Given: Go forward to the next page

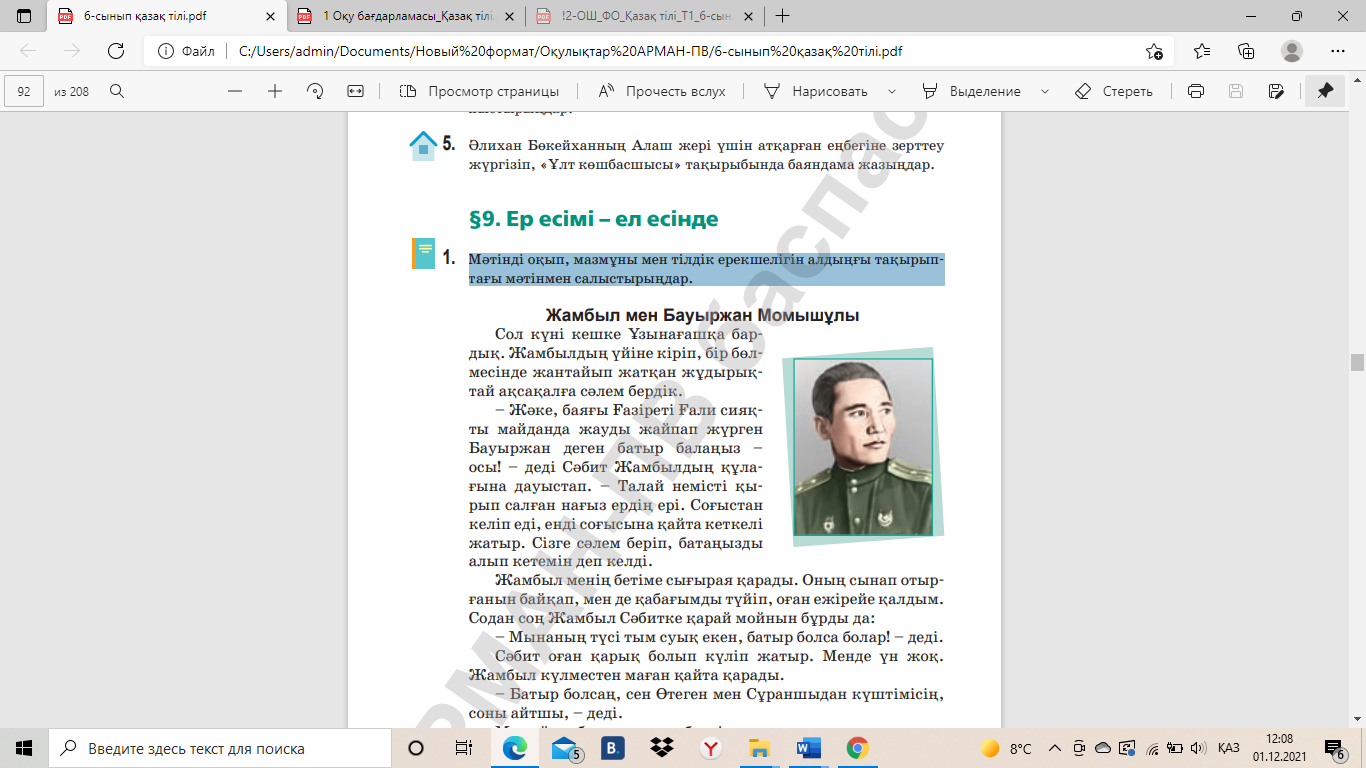Looking at the screenshot, I should (72, 51).
